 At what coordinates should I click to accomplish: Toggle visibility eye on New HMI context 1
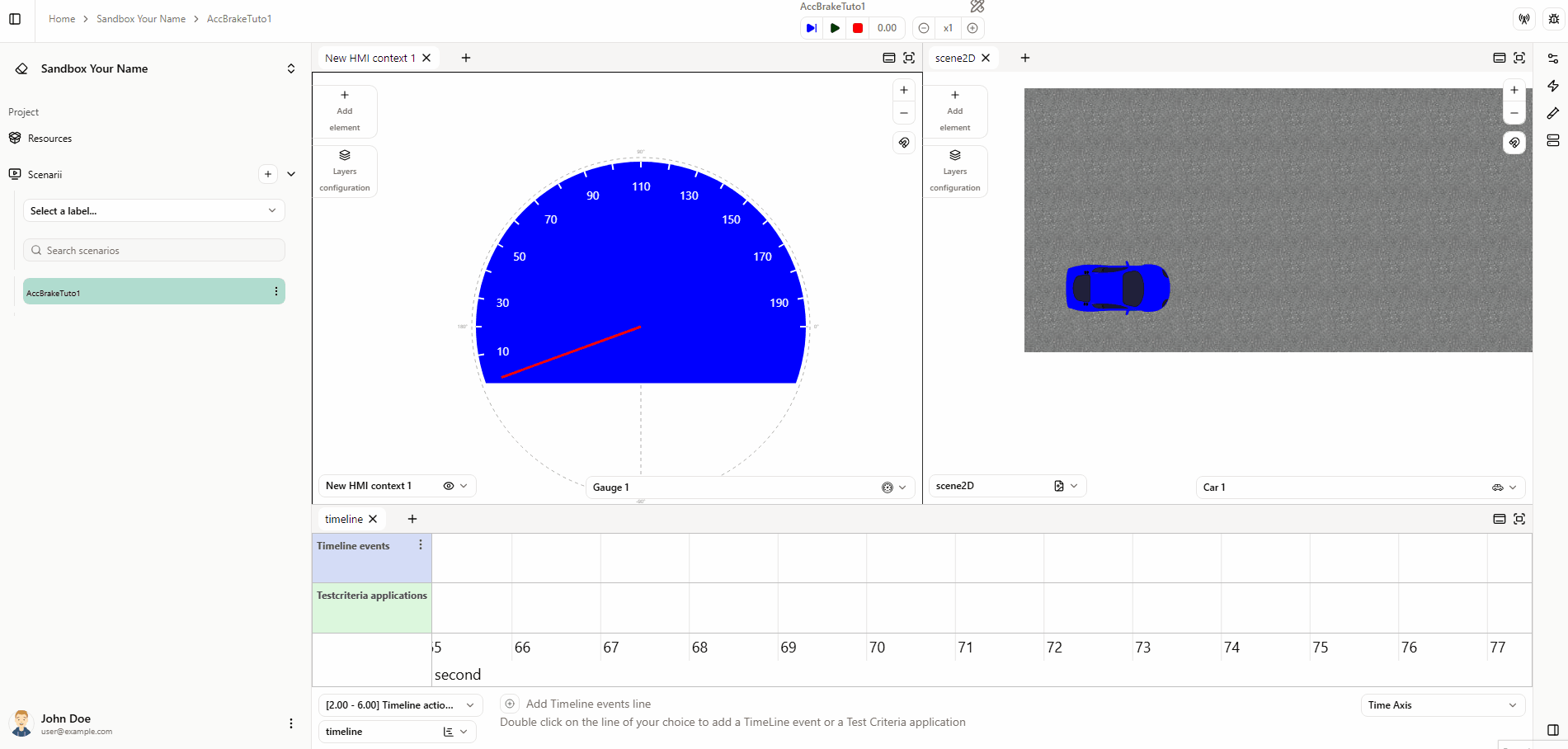click(449, 486)
